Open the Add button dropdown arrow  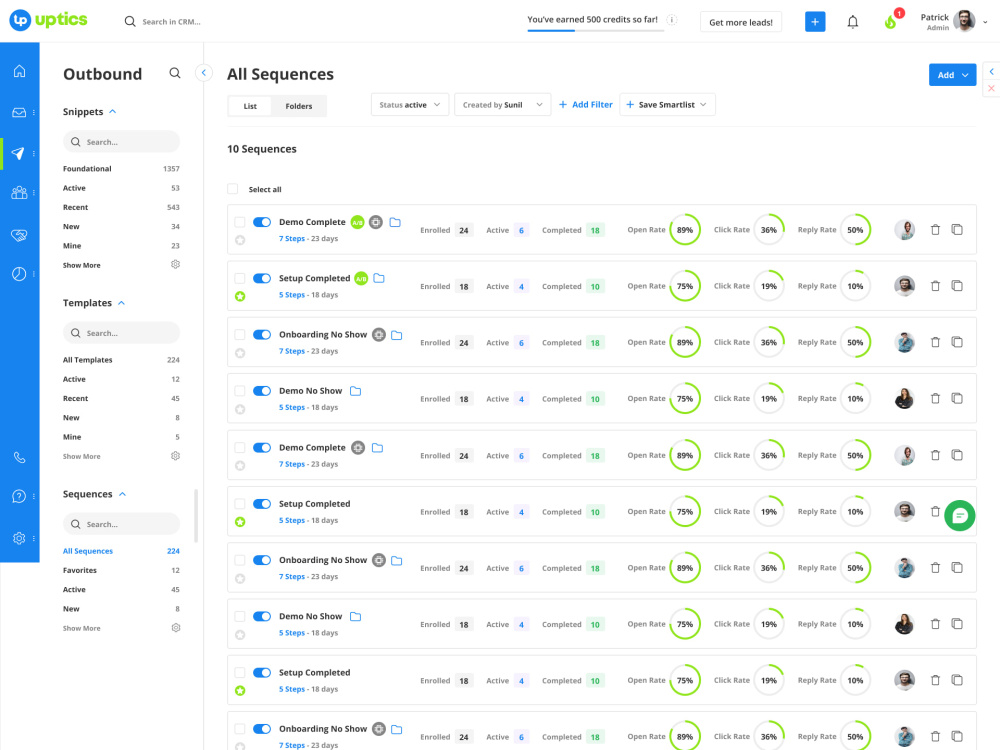point(966,75)
